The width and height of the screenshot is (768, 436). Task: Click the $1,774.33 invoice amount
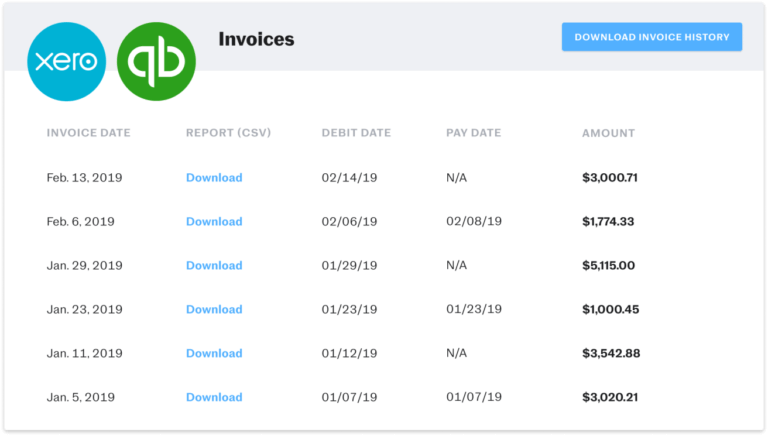click(x=608, y=222)
